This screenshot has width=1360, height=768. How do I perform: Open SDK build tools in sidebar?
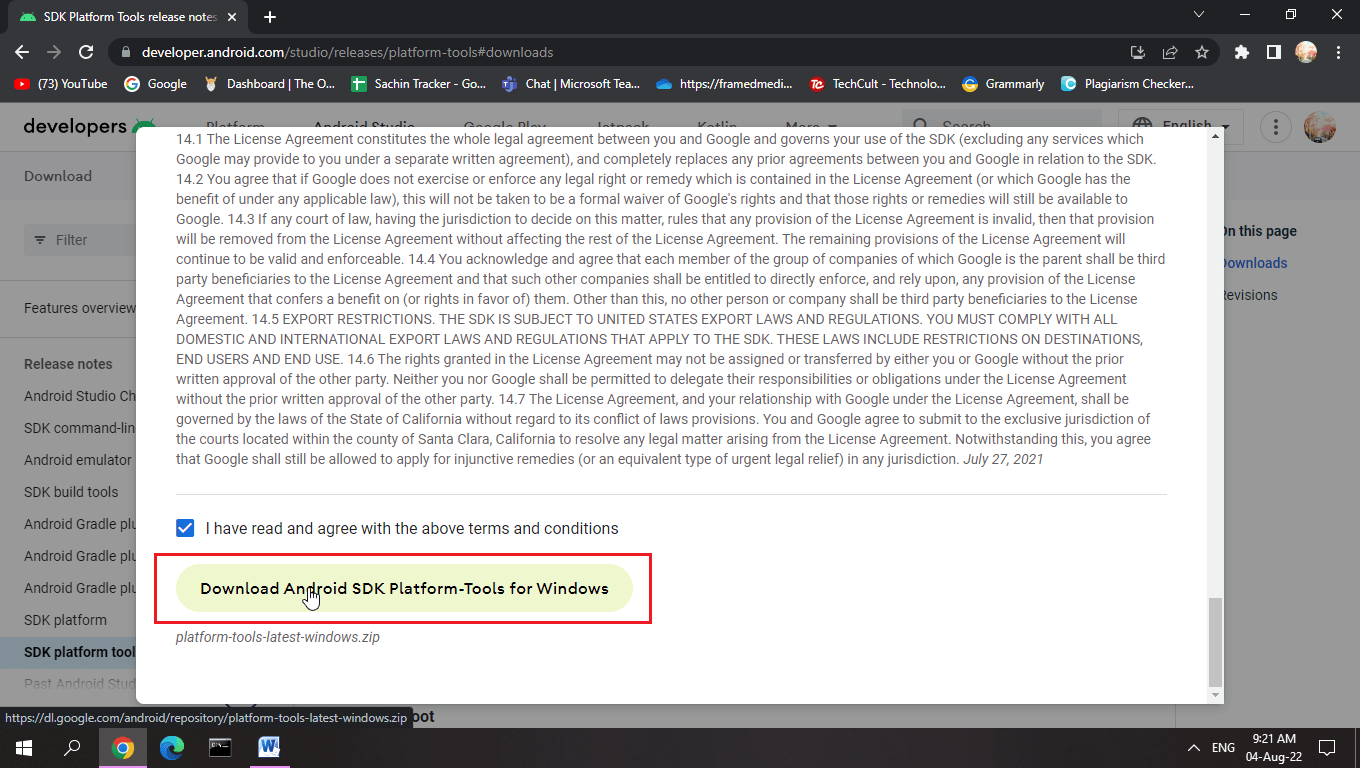click(71, 492)
